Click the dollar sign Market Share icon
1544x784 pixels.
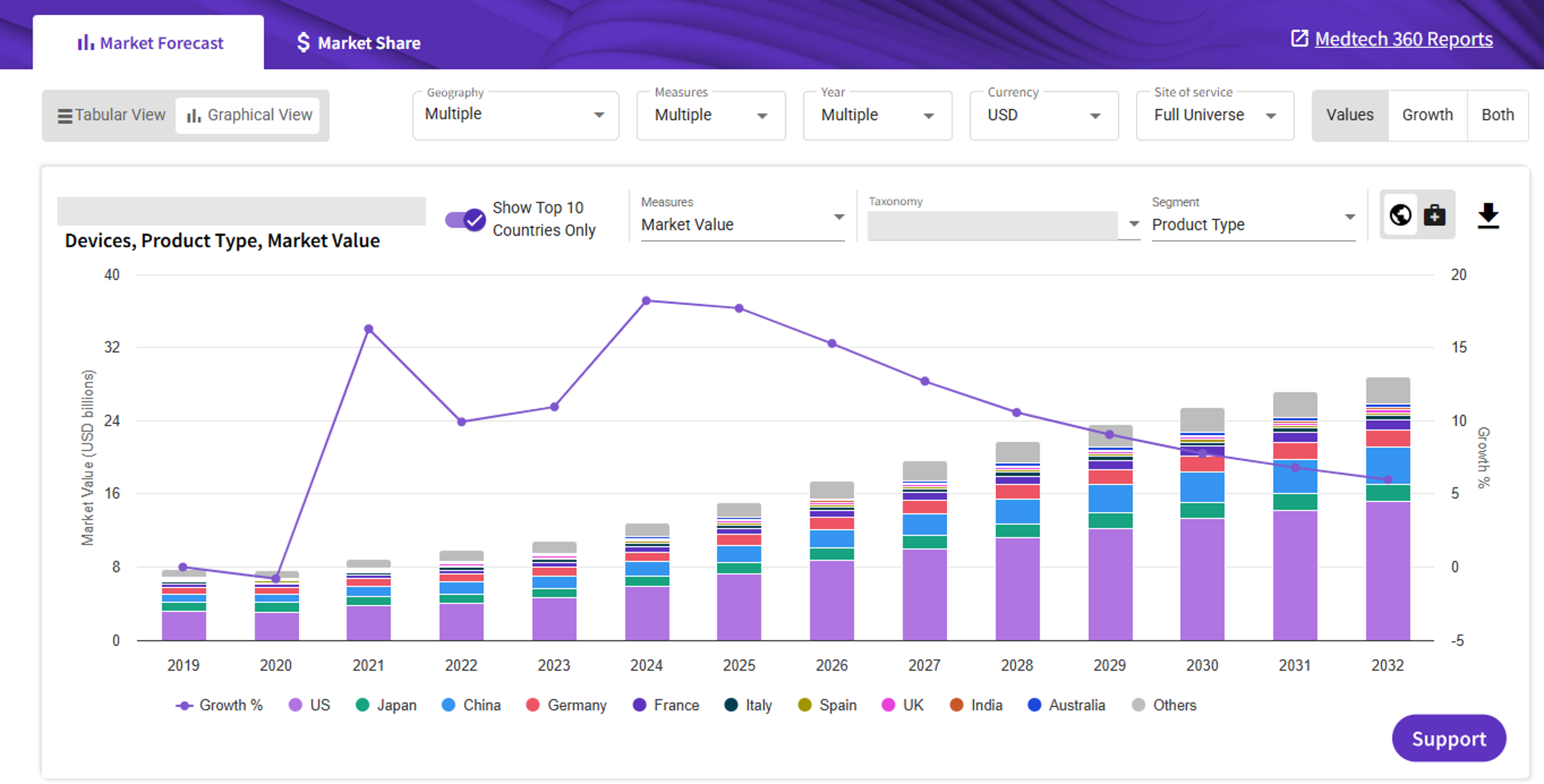click(x=303, y=43)
